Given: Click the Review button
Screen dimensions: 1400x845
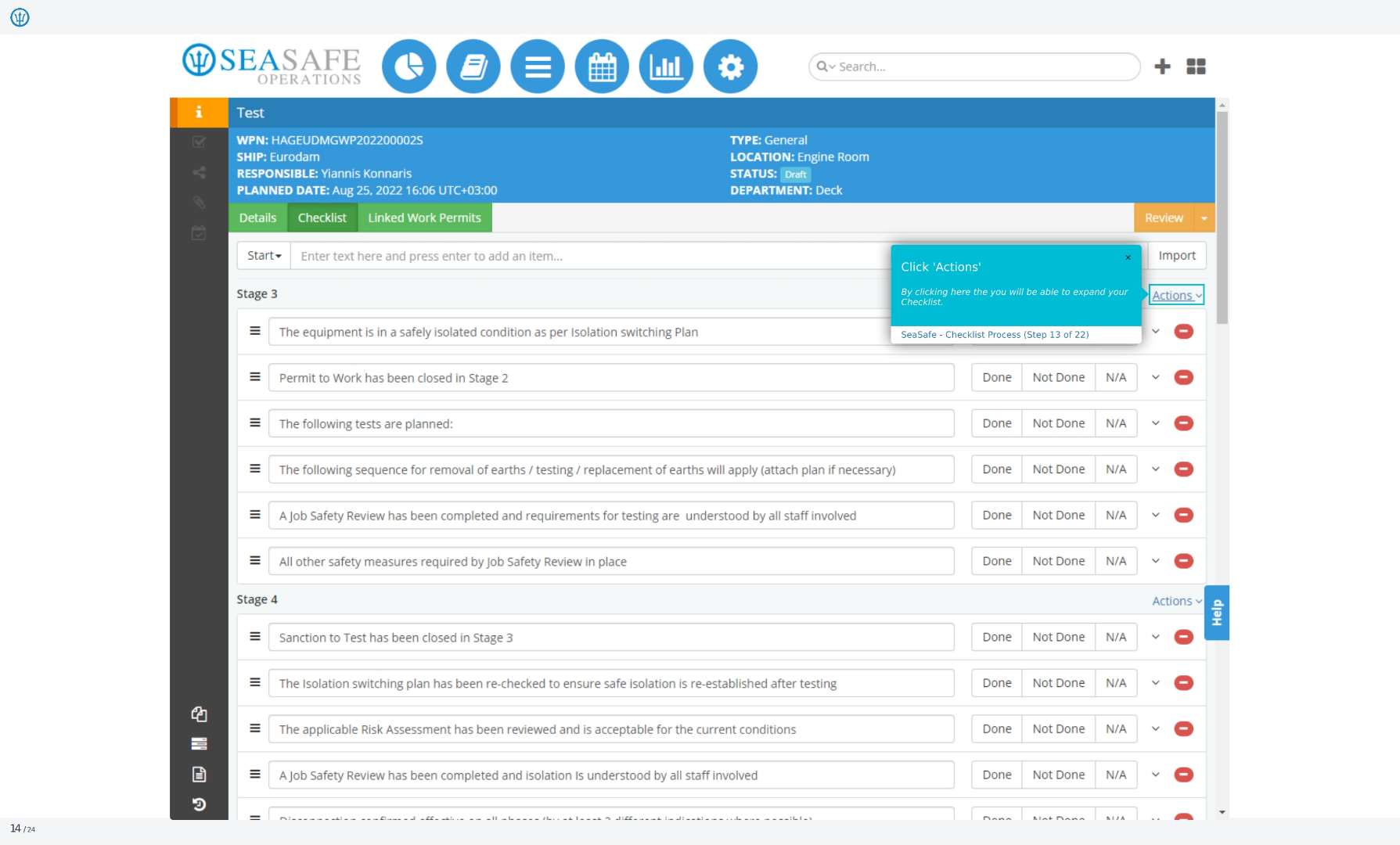Looking at the screenshot, I should (1164, 218).
